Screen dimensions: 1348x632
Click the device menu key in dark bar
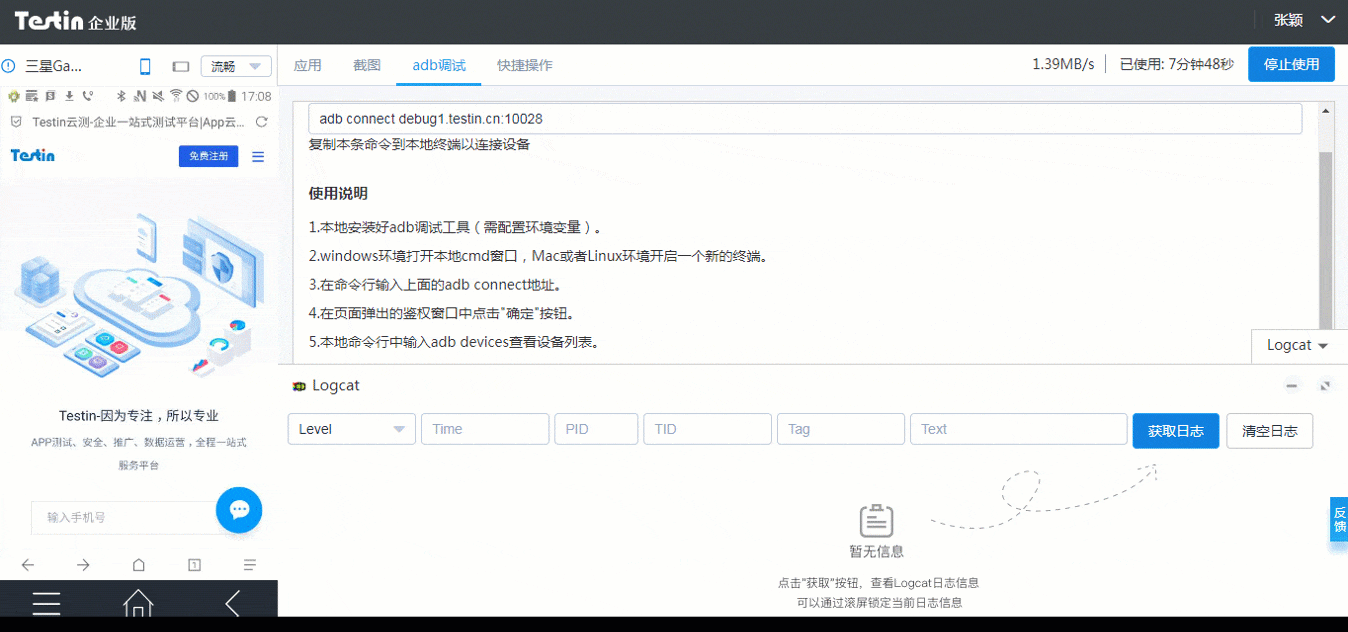coord(46,603)
